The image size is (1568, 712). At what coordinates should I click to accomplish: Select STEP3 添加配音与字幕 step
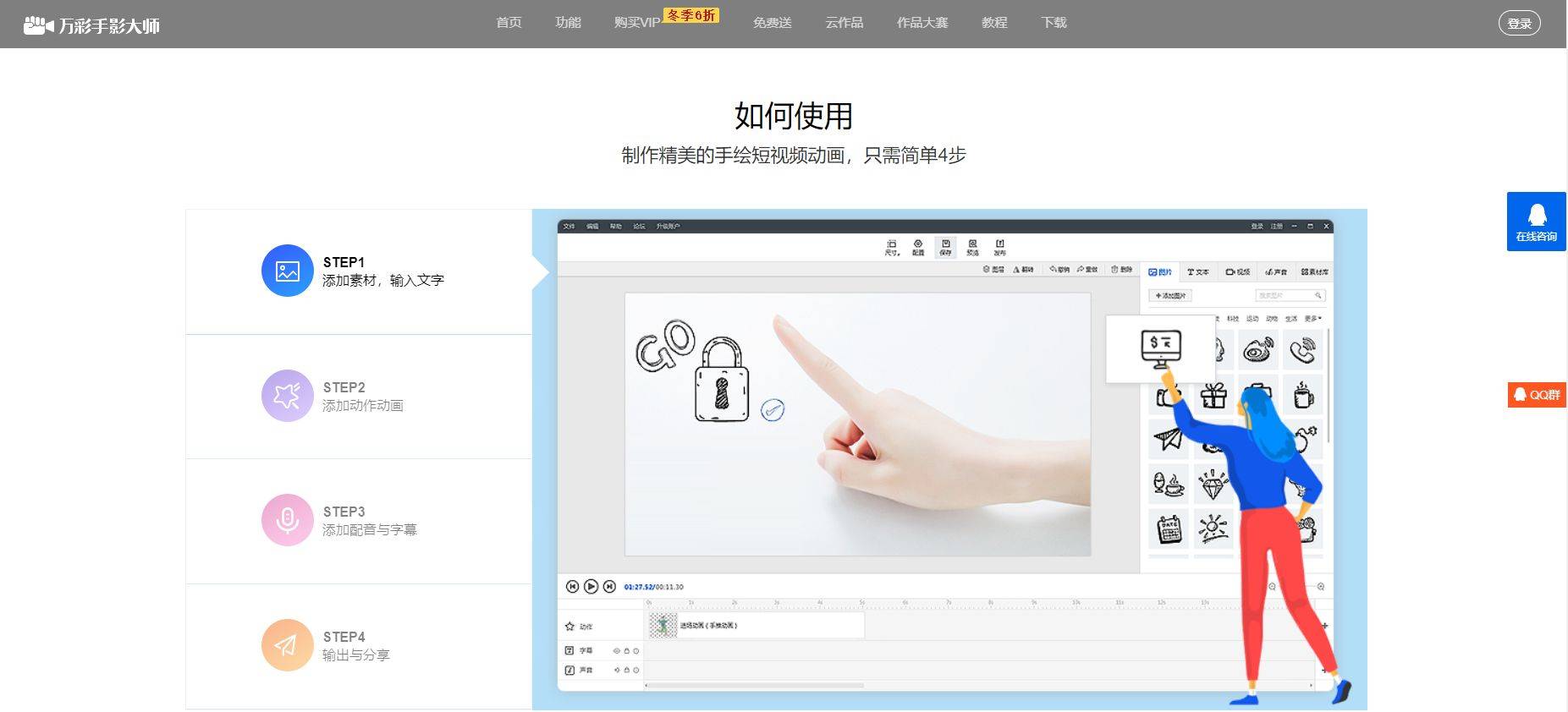(x=359, y=521)
